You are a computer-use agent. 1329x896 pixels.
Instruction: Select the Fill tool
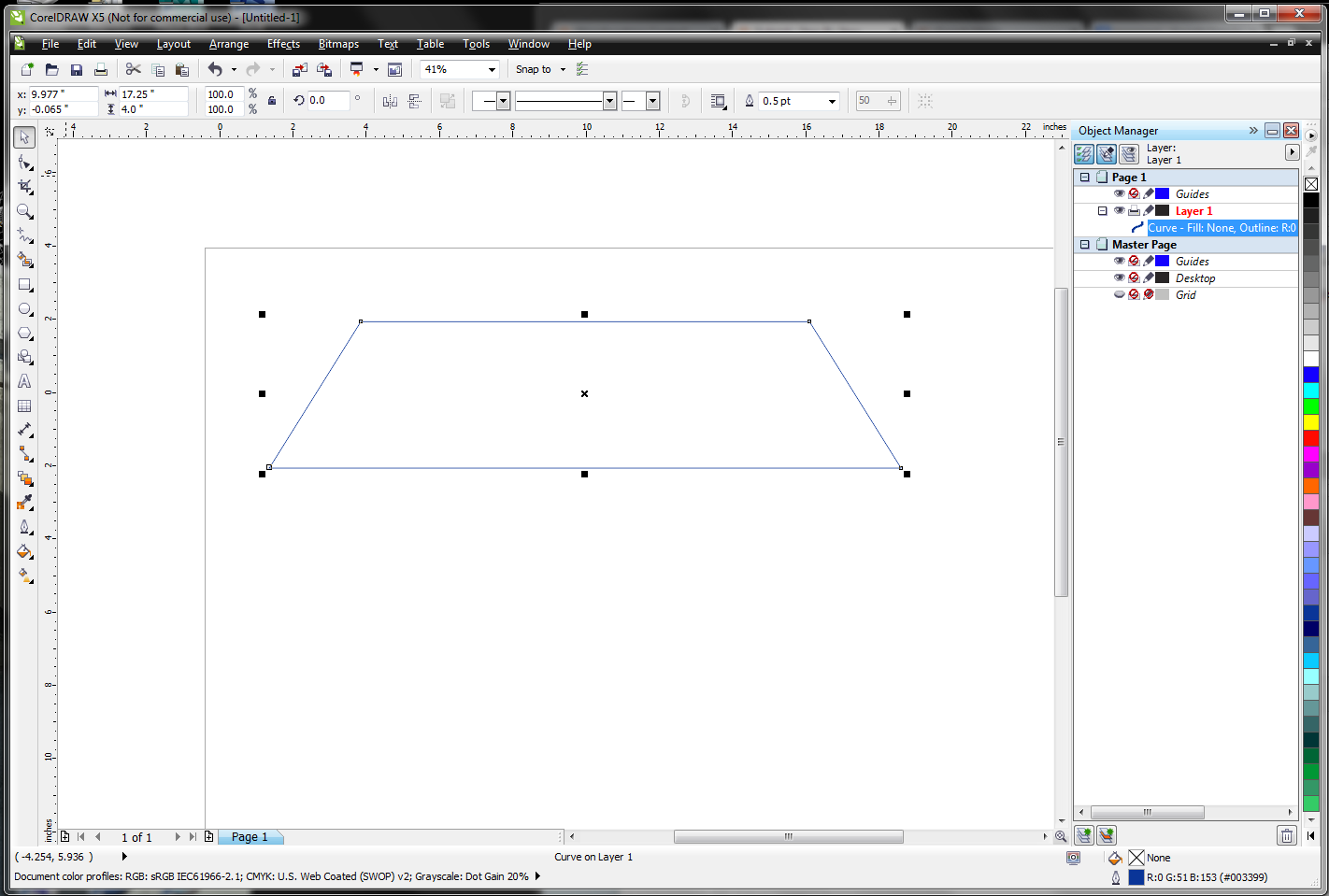[x=25, y=551]
